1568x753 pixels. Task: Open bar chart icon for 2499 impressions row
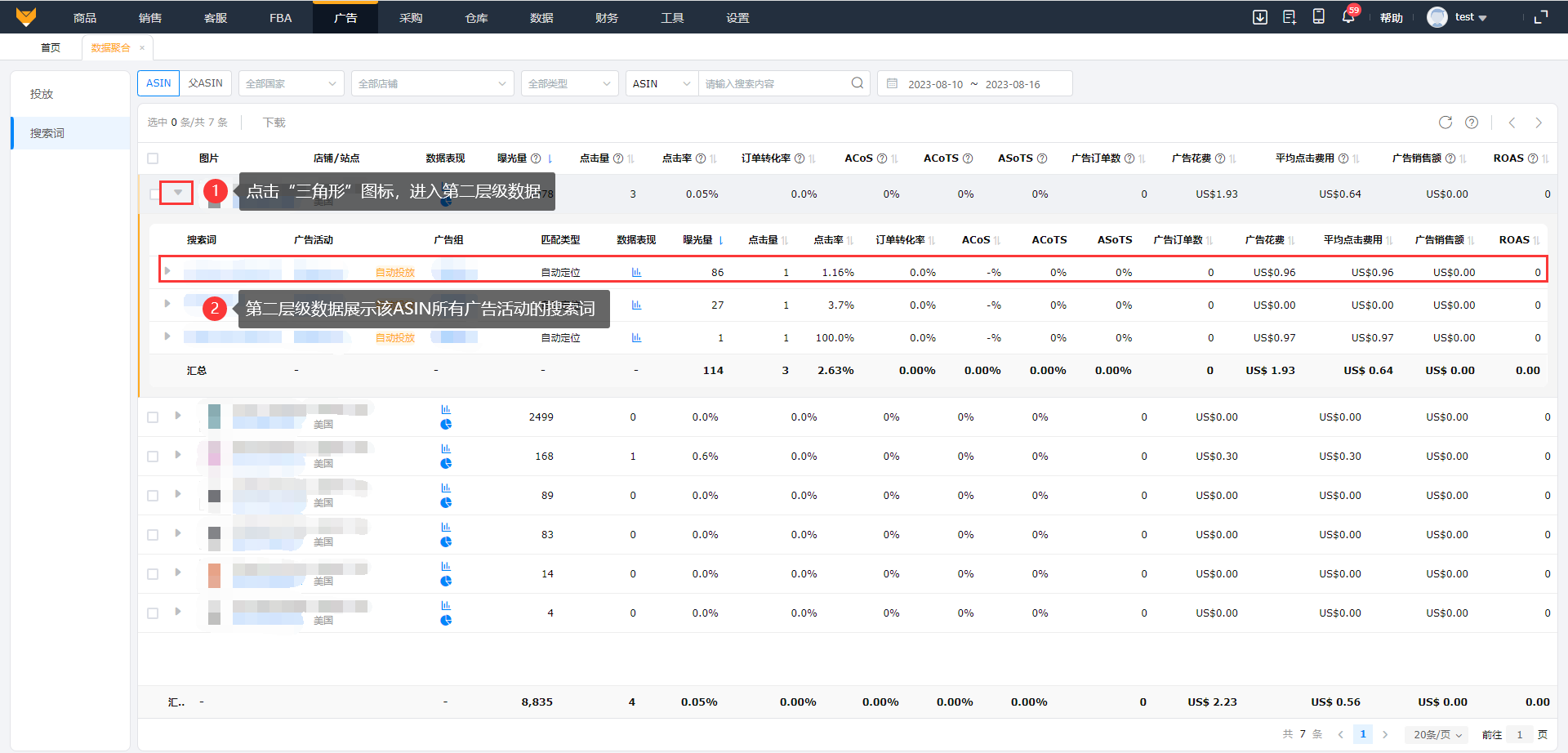pyautogui.click(x=446, y=409)
